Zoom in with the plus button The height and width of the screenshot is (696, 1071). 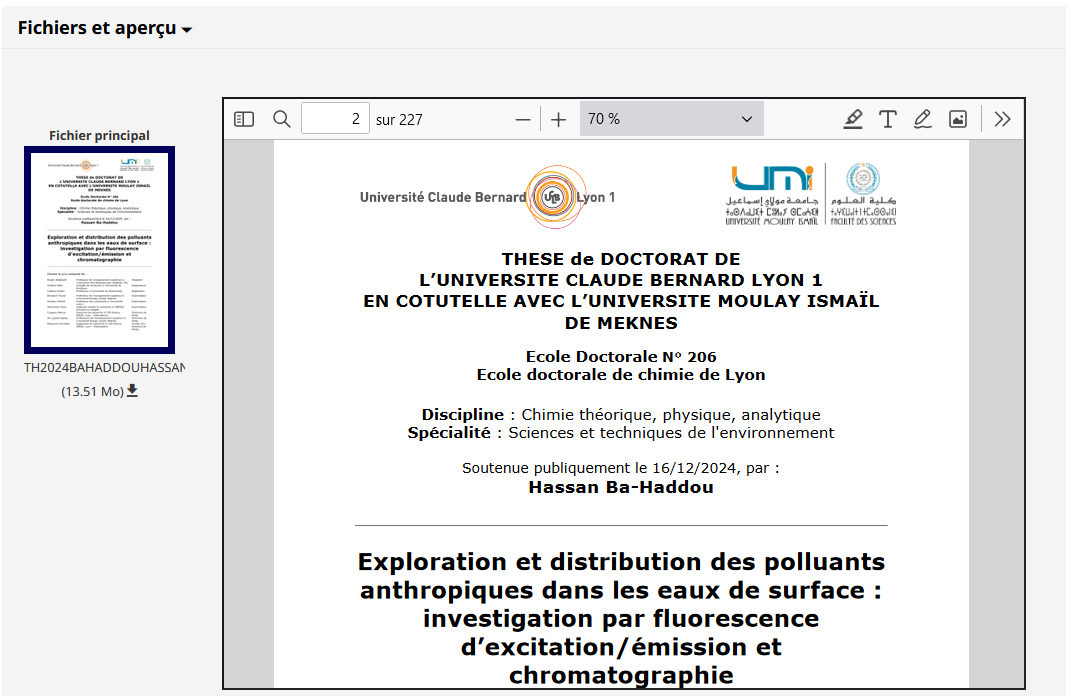(x=558, y=120)
